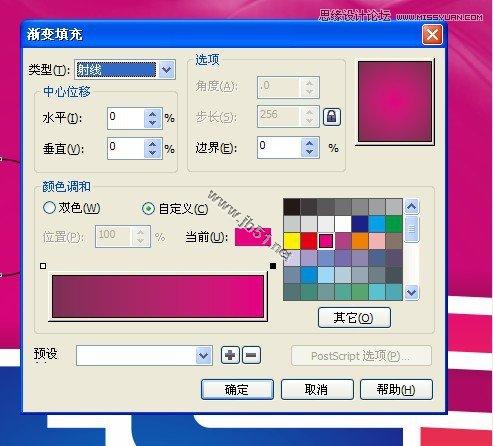This screenshot has width=493, height=446.
Task: Click the 垂直 vertical offset input field
Action: pos(126,148)
